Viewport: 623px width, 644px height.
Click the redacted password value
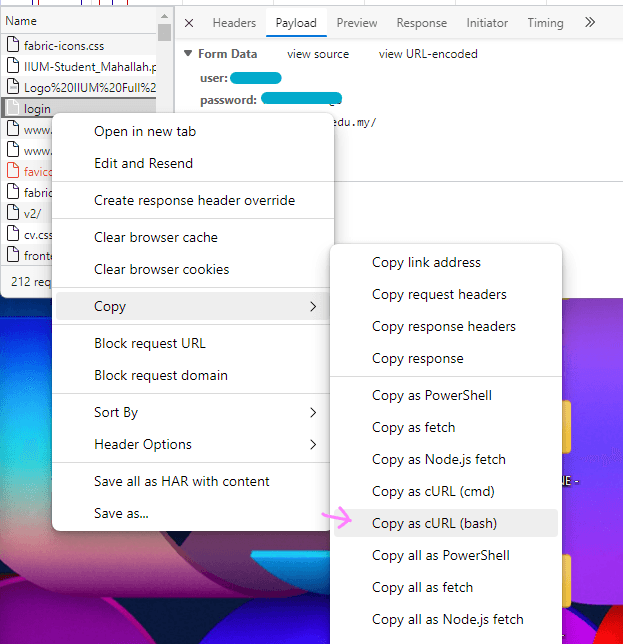point(301,99)
